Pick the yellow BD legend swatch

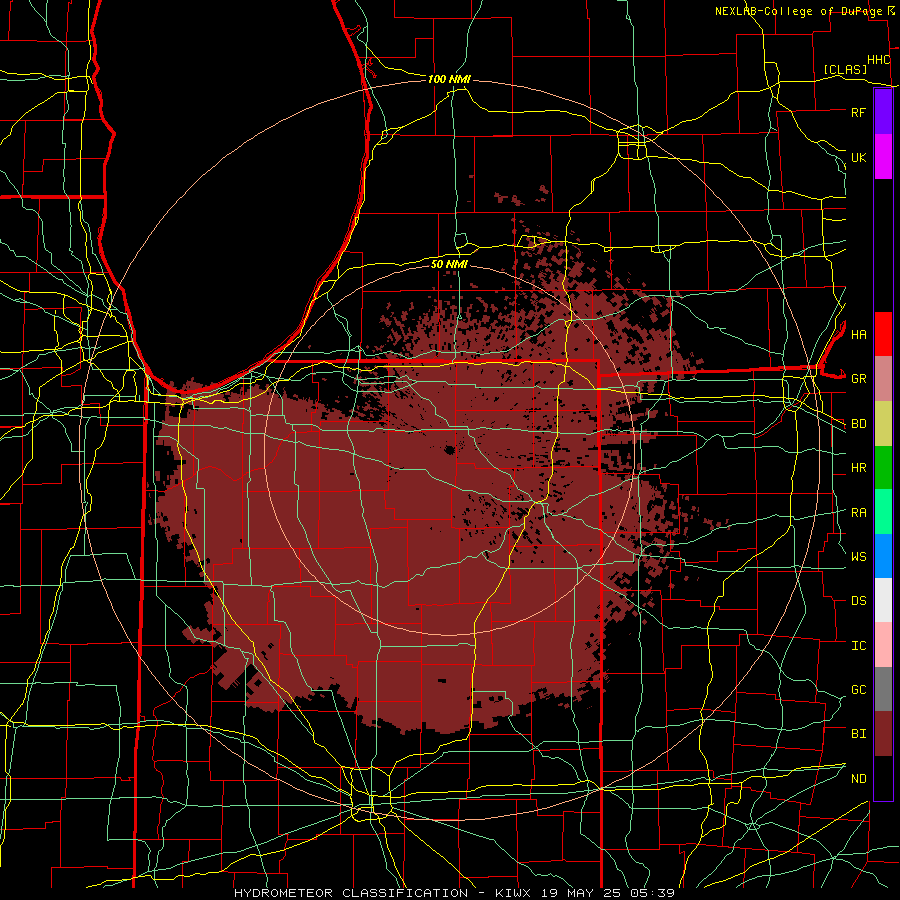tap(883, 424)
